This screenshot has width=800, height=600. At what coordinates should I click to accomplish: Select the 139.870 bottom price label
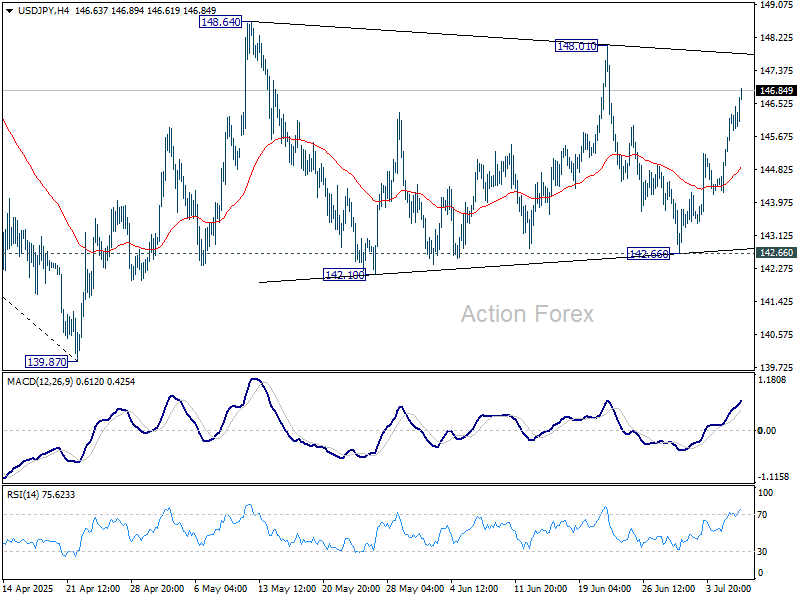[45, 360]
